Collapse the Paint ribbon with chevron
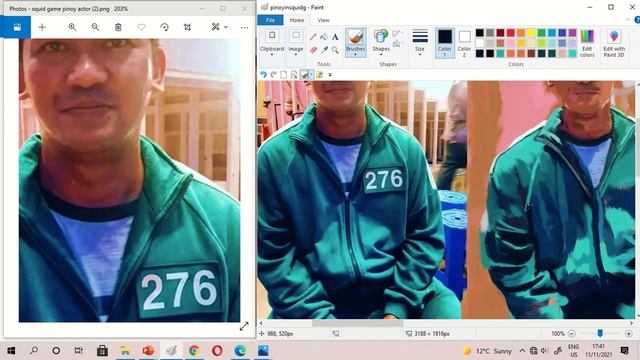 628,20
